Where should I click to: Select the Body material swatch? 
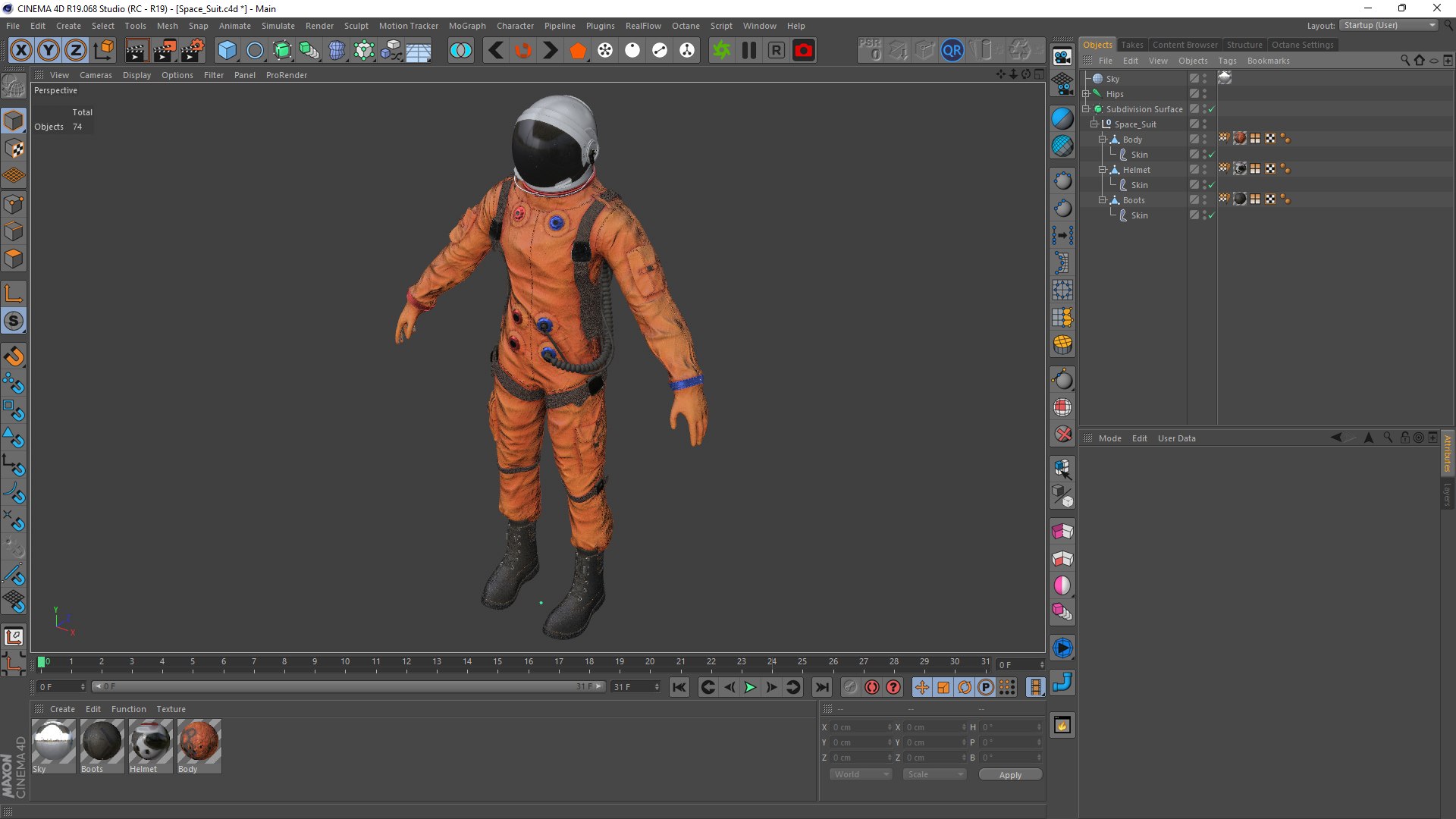pyautogui.click(x=199, y=746)
